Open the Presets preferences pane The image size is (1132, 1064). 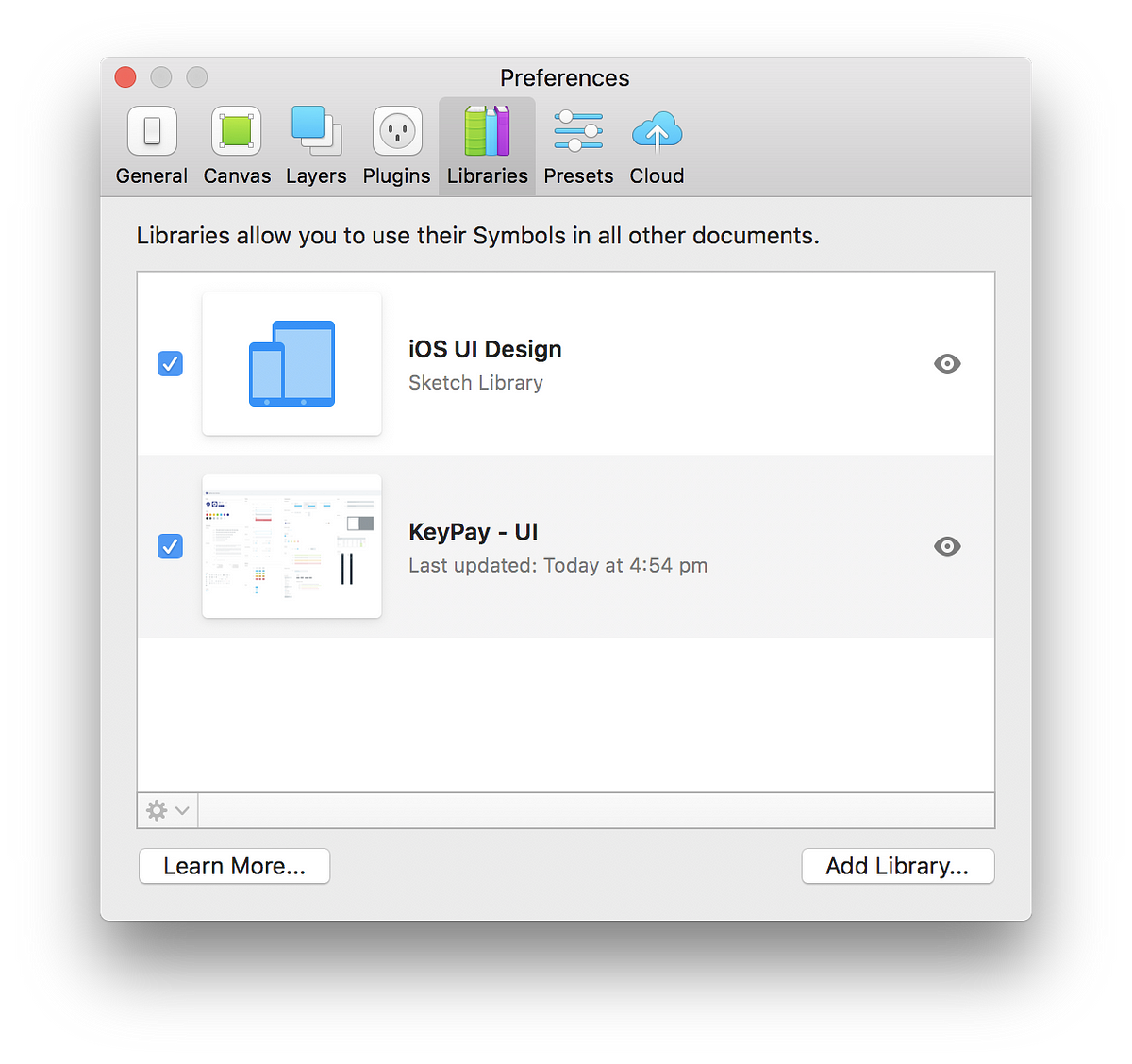point(578,146)
